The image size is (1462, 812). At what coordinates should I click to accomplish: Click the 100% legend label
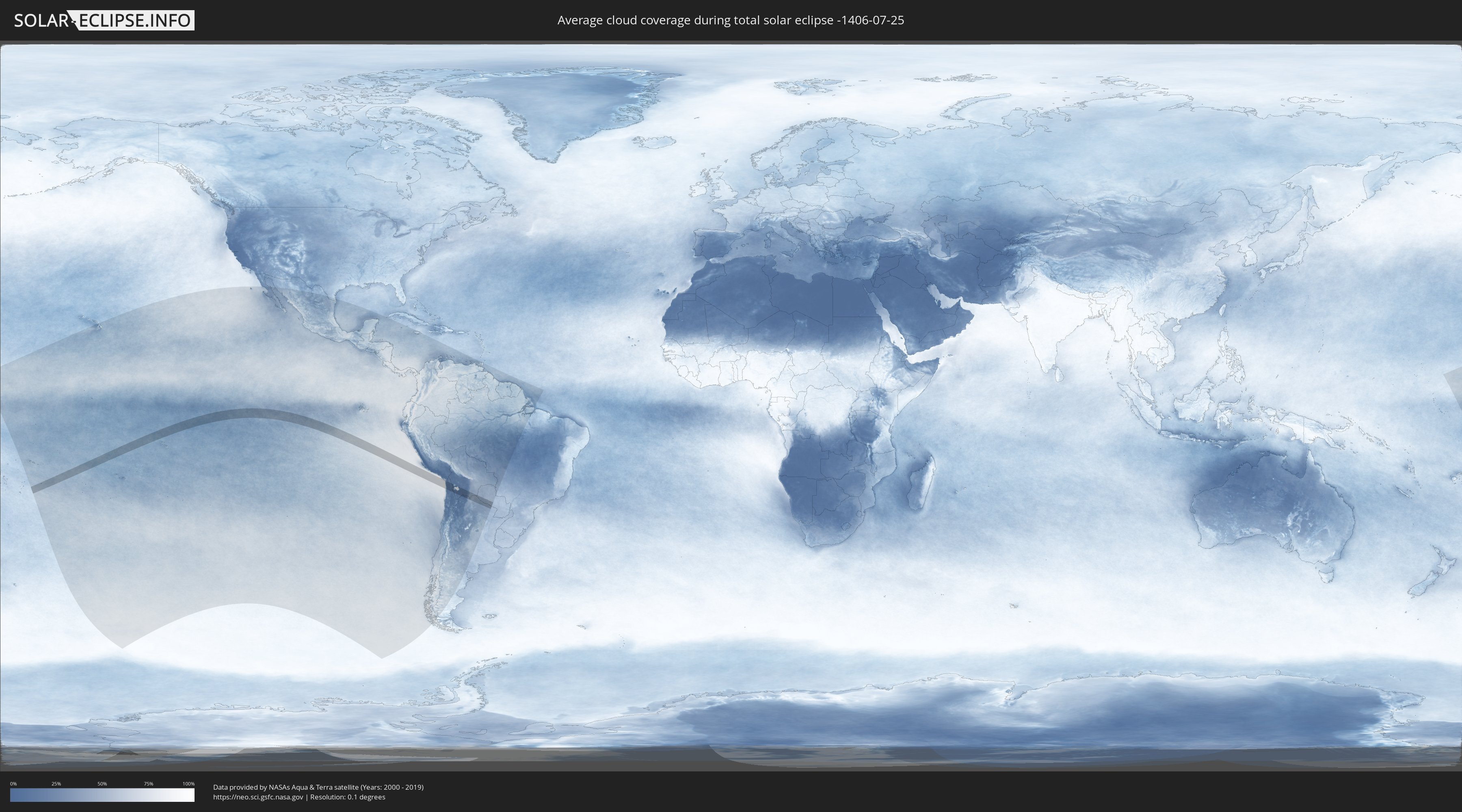(188, 784)
